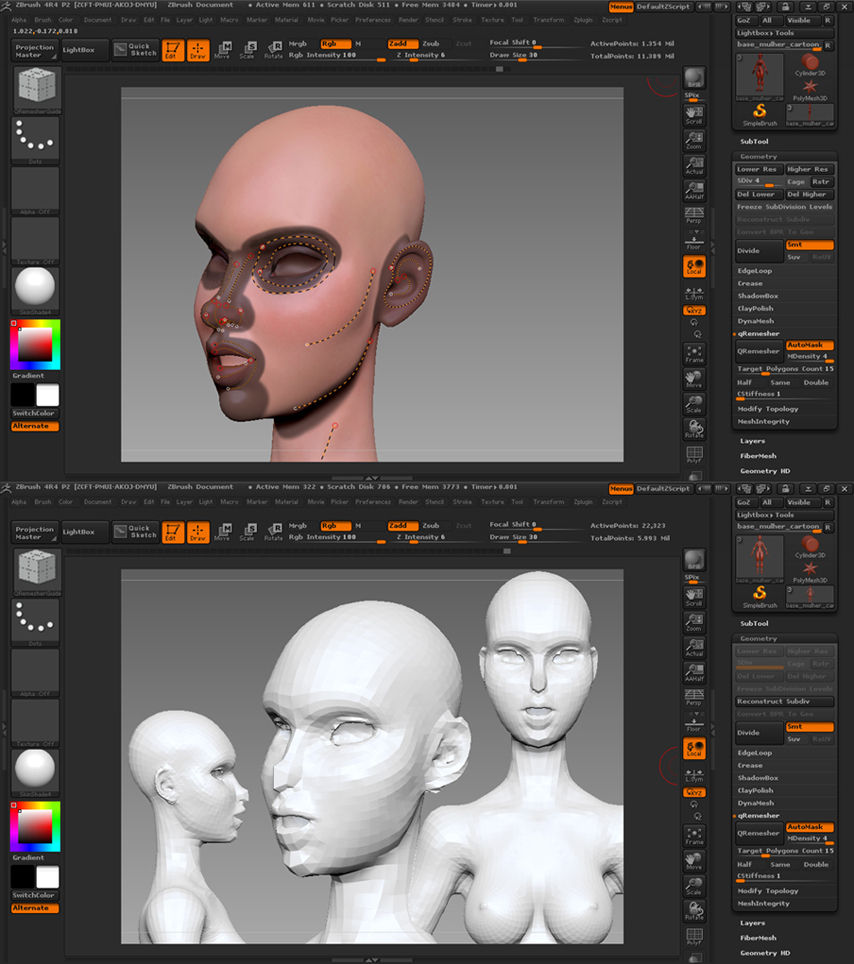The height and width of the screenshot is (964, 854).
Task: Click right-shelf Scale icon in top window
Action: click(694, 404)
